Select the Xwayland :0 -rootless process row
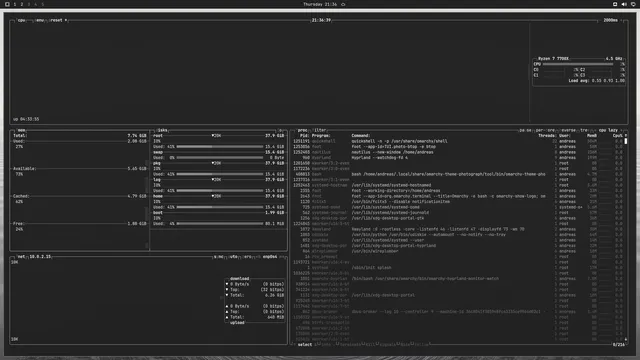Screen dimensions: 640x360 [x=458, y=229]
